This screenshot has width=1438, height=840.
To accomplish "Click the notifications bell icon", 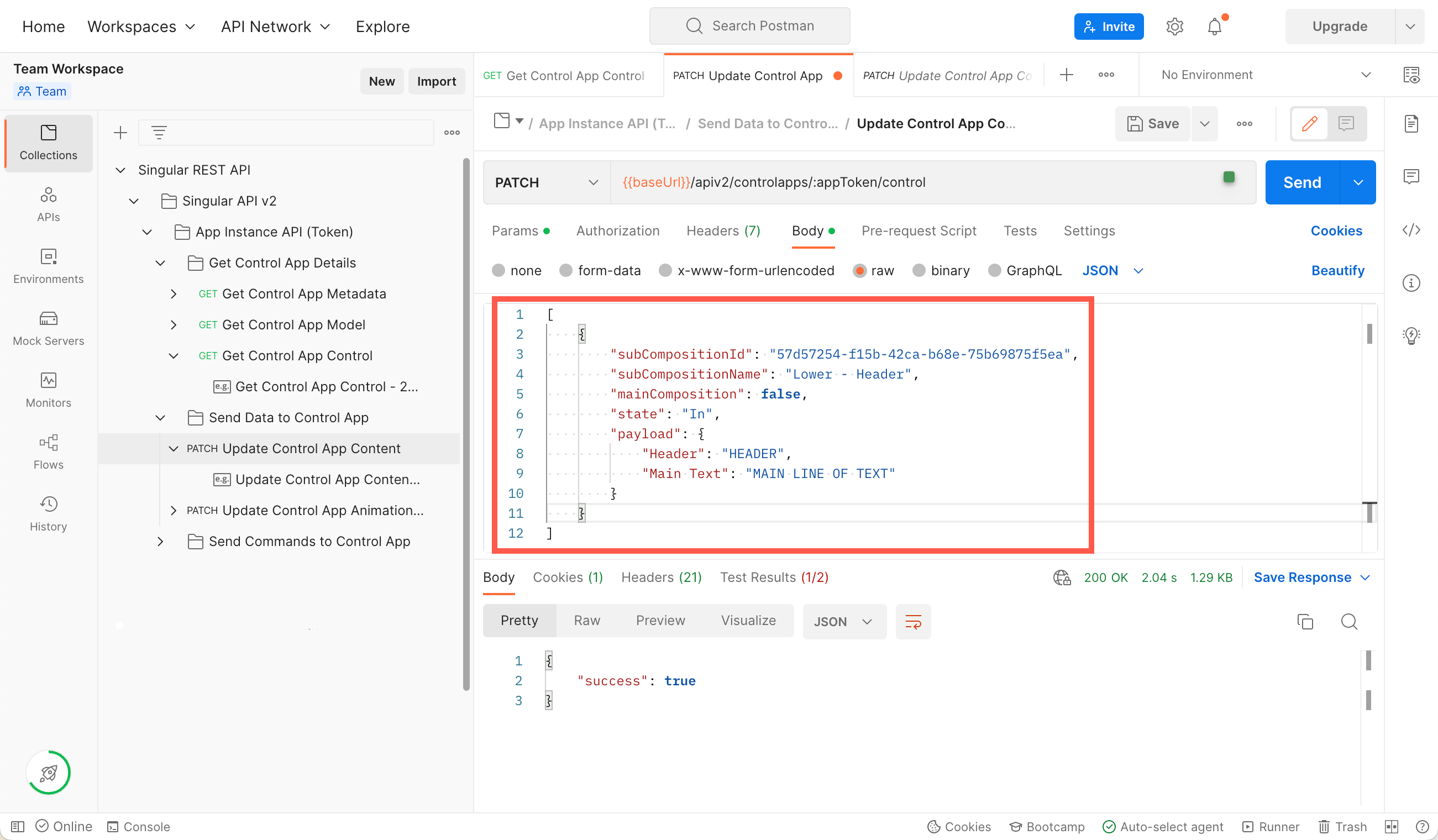I will [1214, 27].
